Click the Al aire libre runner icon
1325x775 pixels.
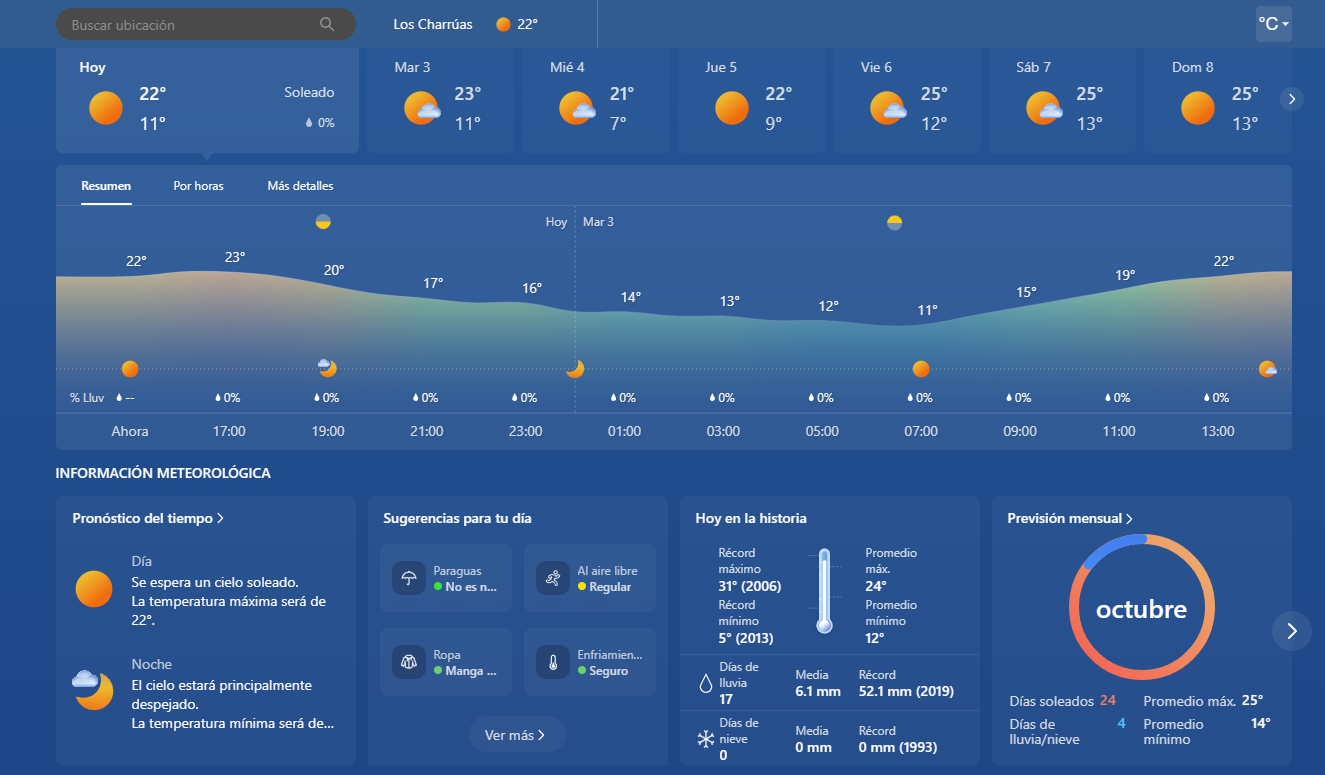point(553,578)
